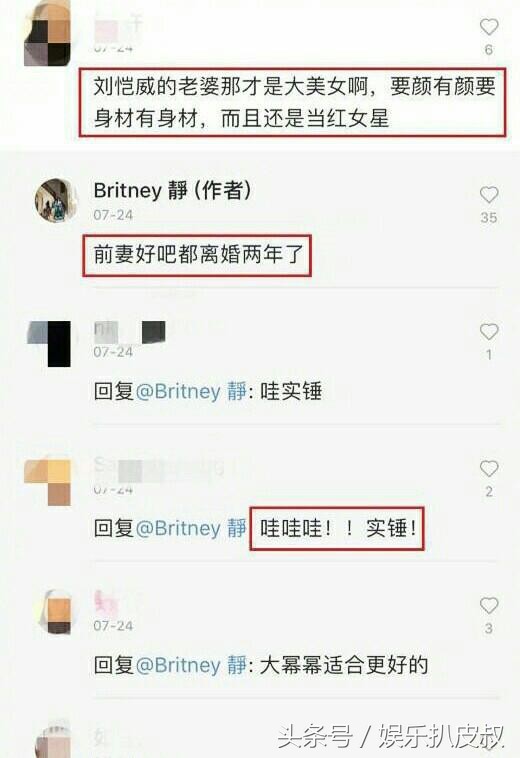Open the 哇哇哇 commenter's orange avatar
The height and width of the screenshot is (758, 520).
pyautogui.click(x=47, y=481)
